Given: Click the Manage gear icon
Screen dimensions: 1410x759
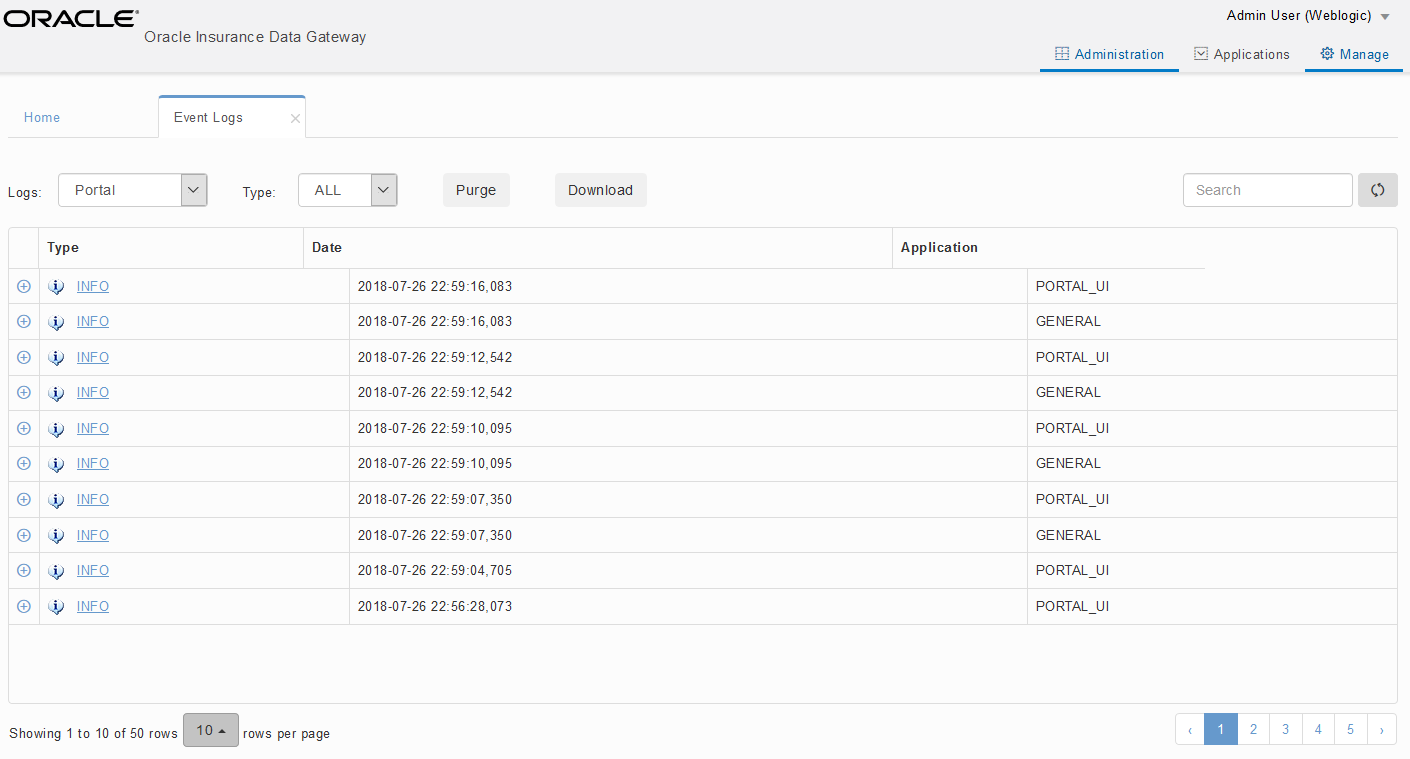Looking at the screenshot, I should point(1327,53).
